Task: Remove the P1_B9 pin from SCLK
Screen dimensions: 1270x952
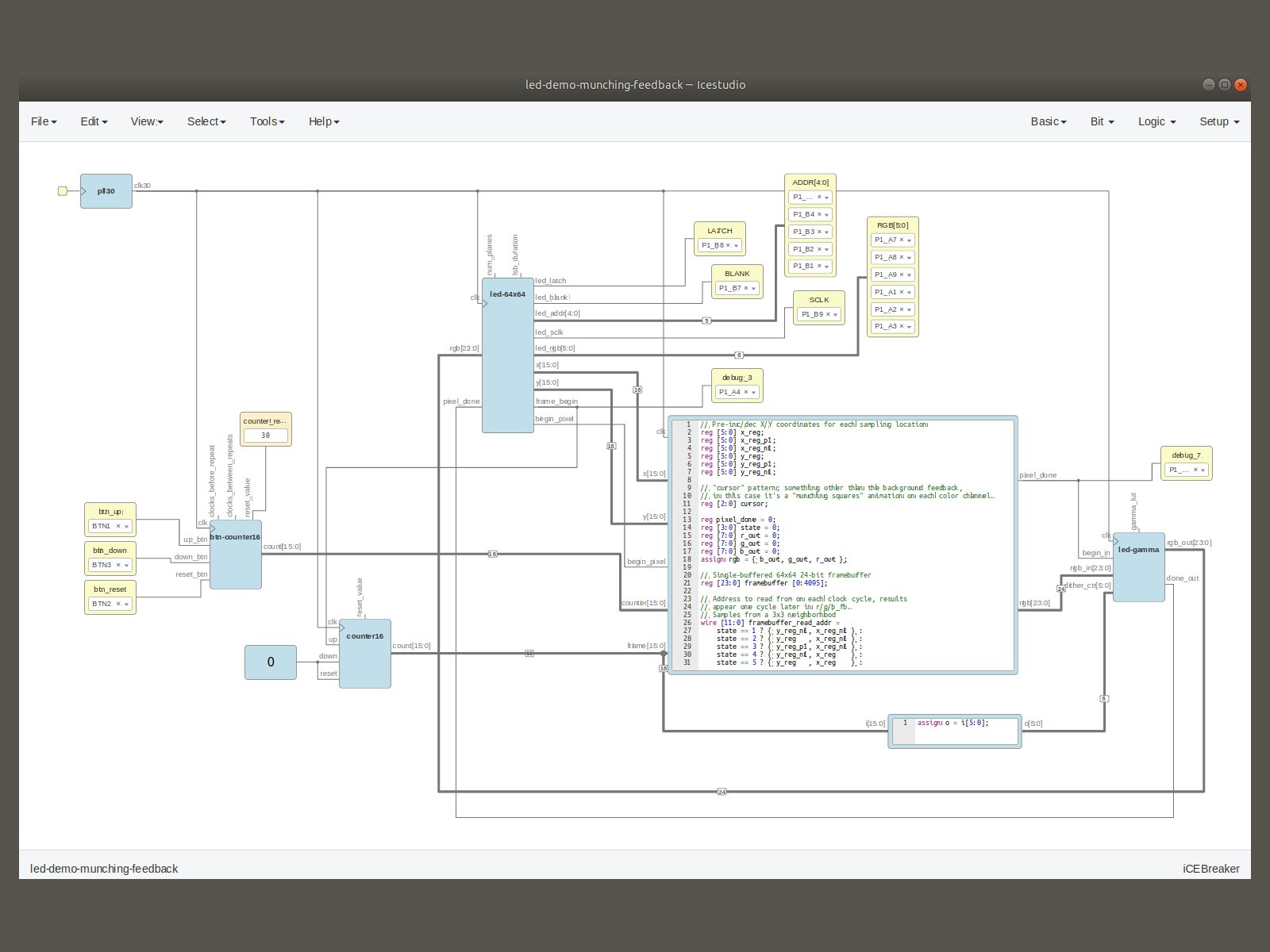Action: click(x=828, y=315)
